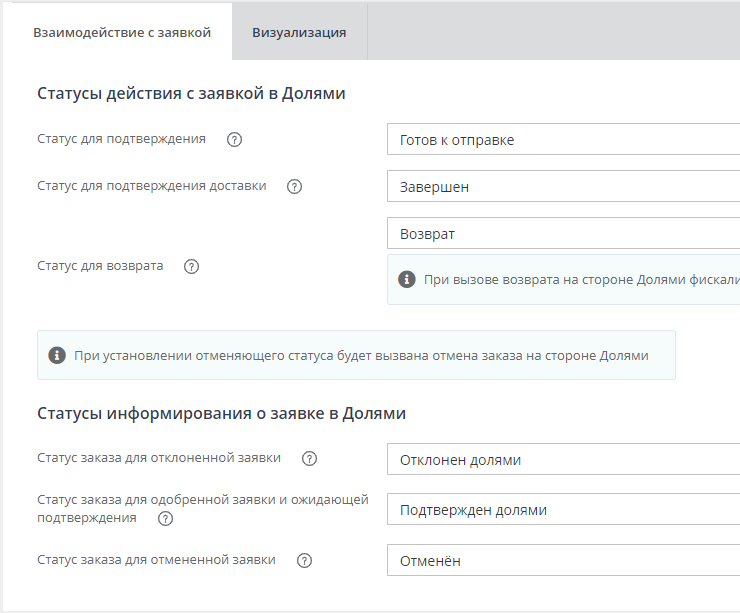Click the Статусы информирования о заявке heading
Screen dimensions: 740x613
coord(221,413)
